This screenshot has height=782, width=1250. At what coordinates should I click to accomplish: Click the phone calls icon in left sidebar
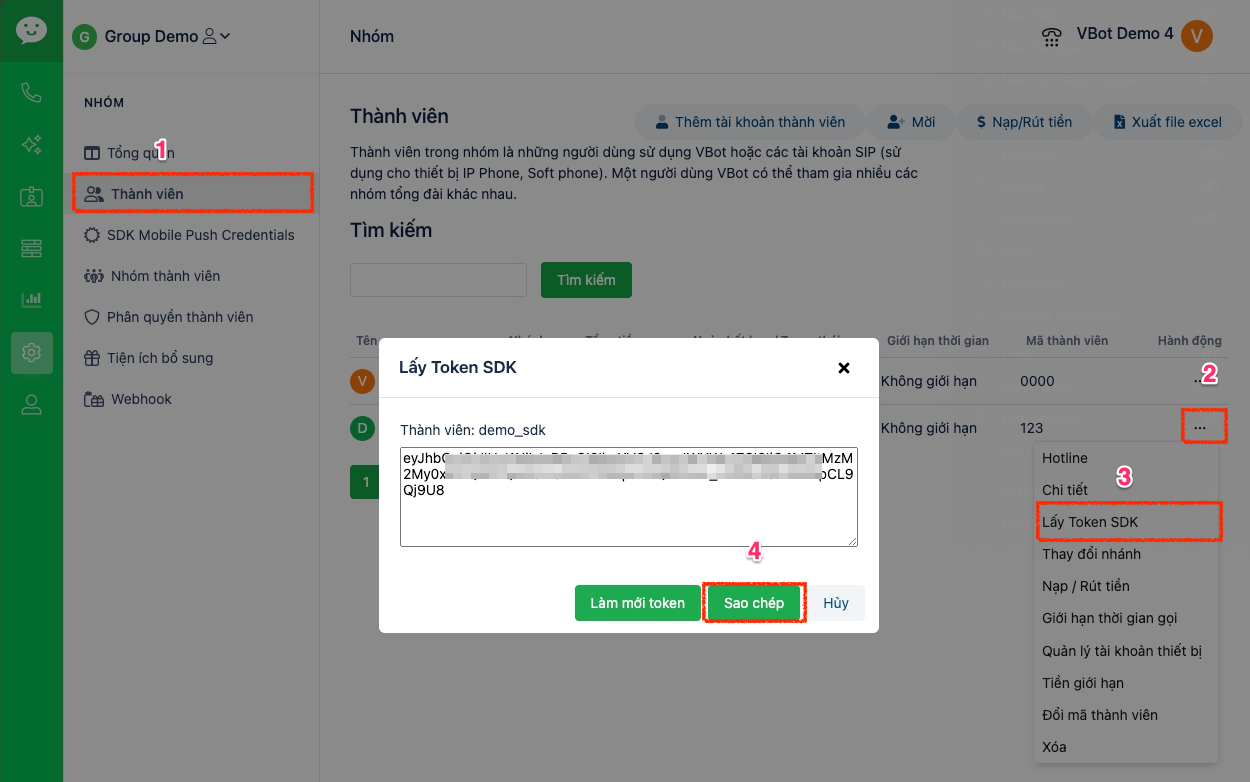[31, 93]
